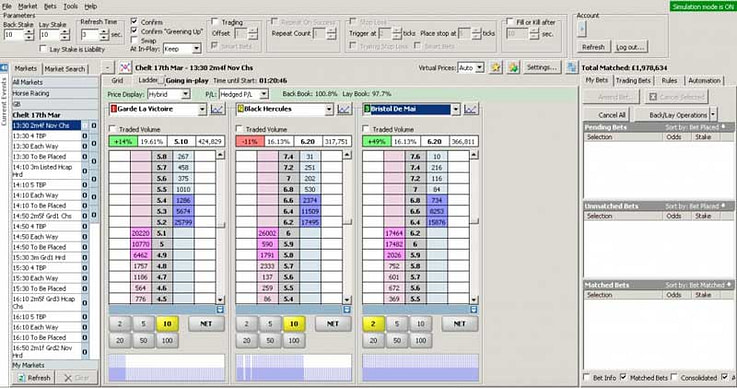Open the Garde La Victoire selection dropdown
The image size is (737, 388).
[x=202, y=109]
